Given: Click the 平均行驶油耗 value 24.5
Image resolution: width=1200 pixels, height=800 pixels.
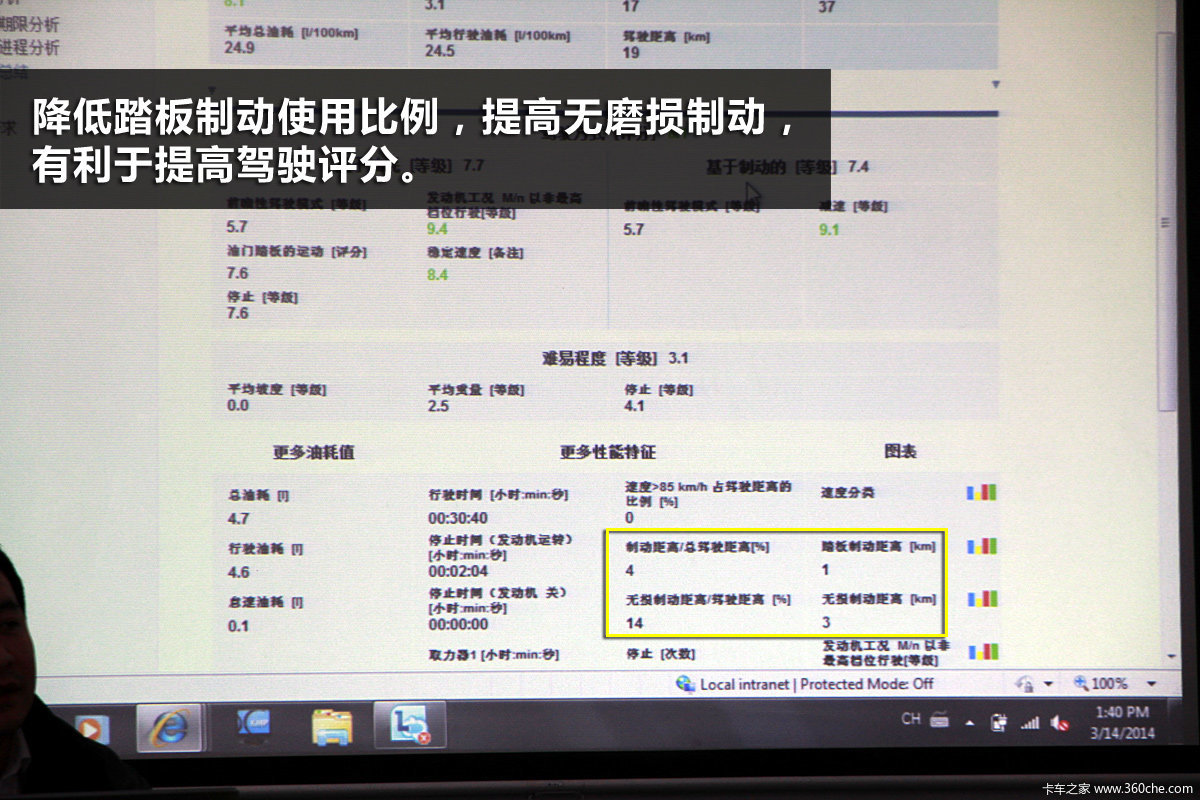Looking at the screenshot, I should (x=439, y=50).
